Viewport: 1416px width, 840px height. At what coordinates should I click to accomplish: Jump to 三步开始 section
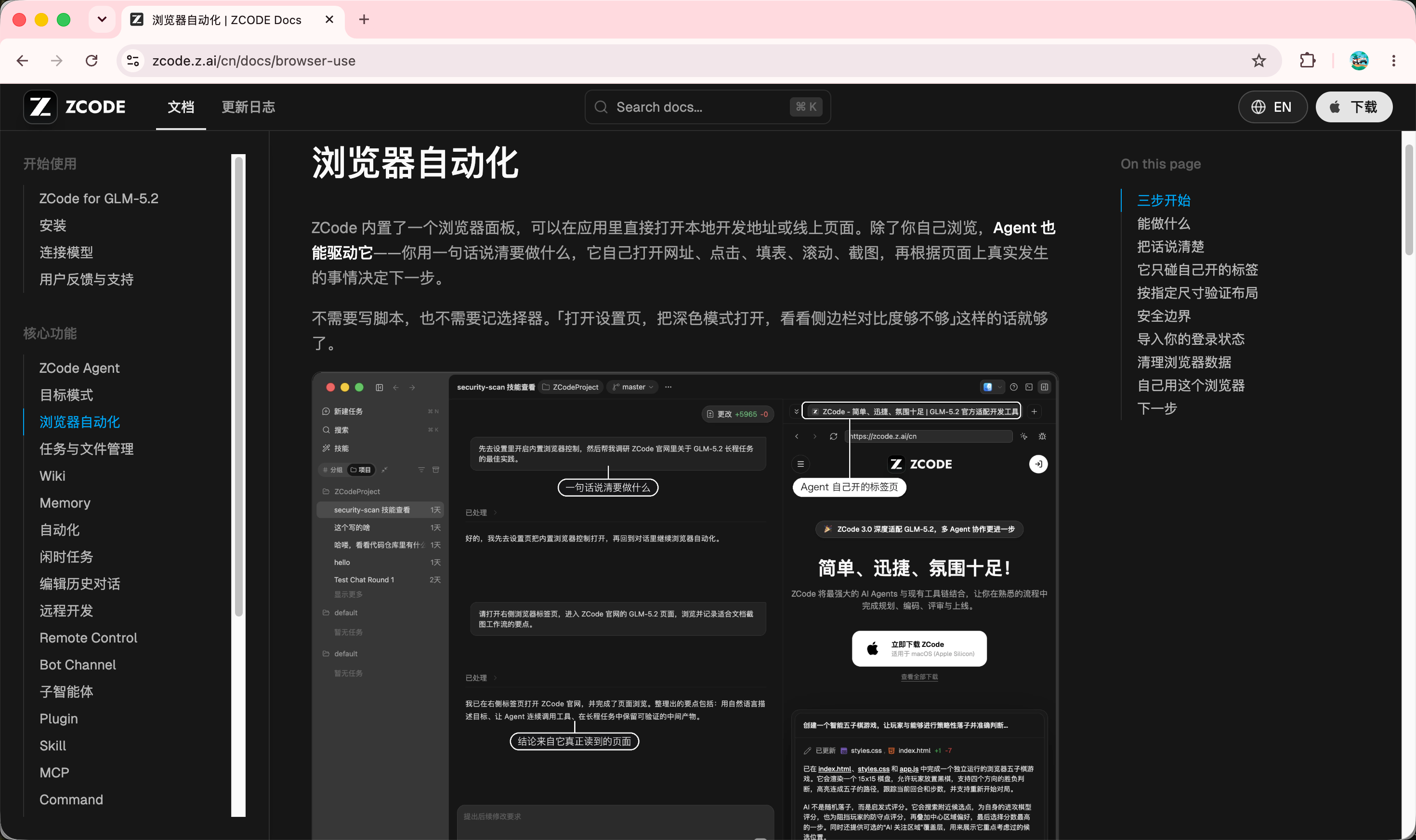[1164, 200]
